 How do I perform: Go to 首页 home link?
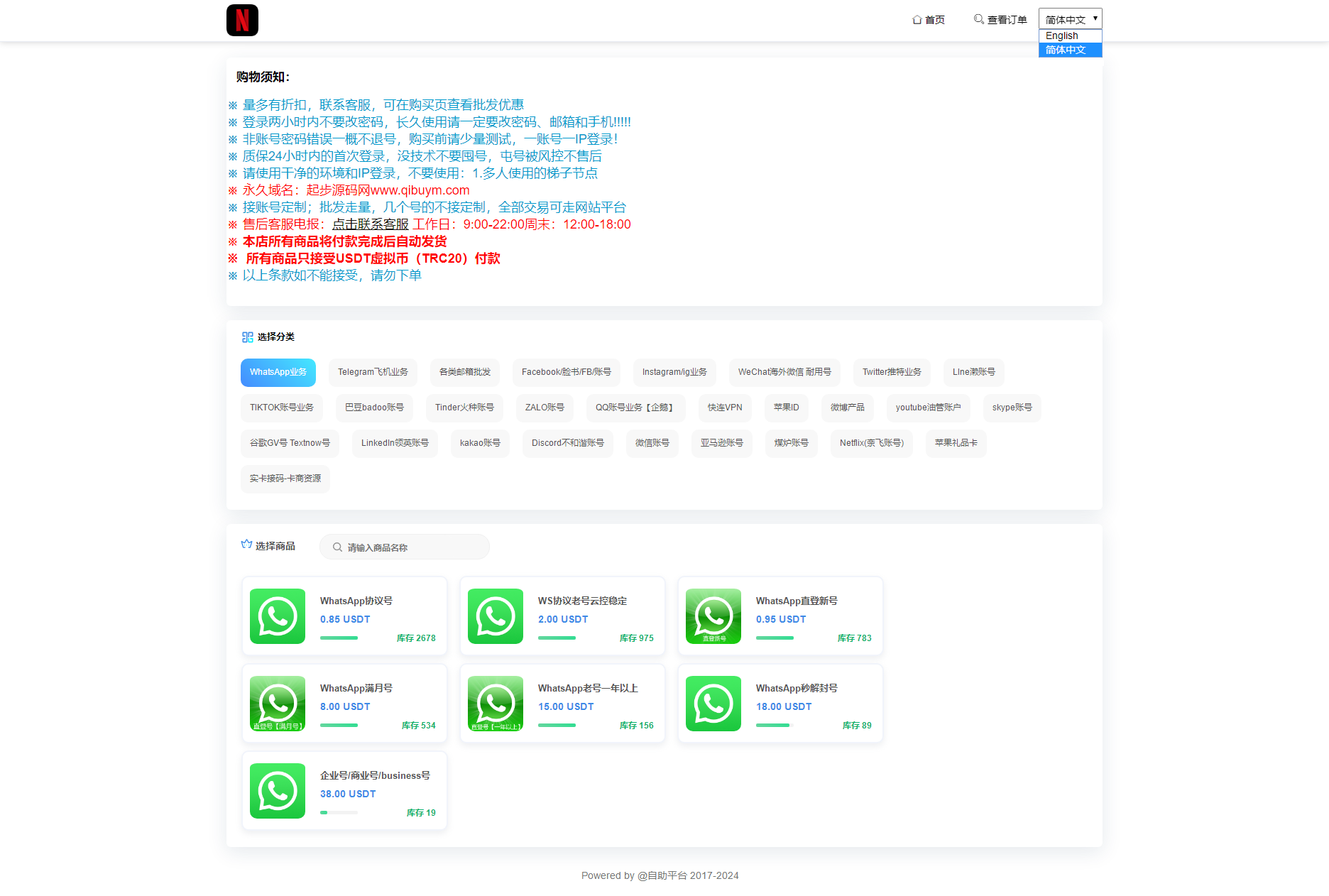coord(929,20)
